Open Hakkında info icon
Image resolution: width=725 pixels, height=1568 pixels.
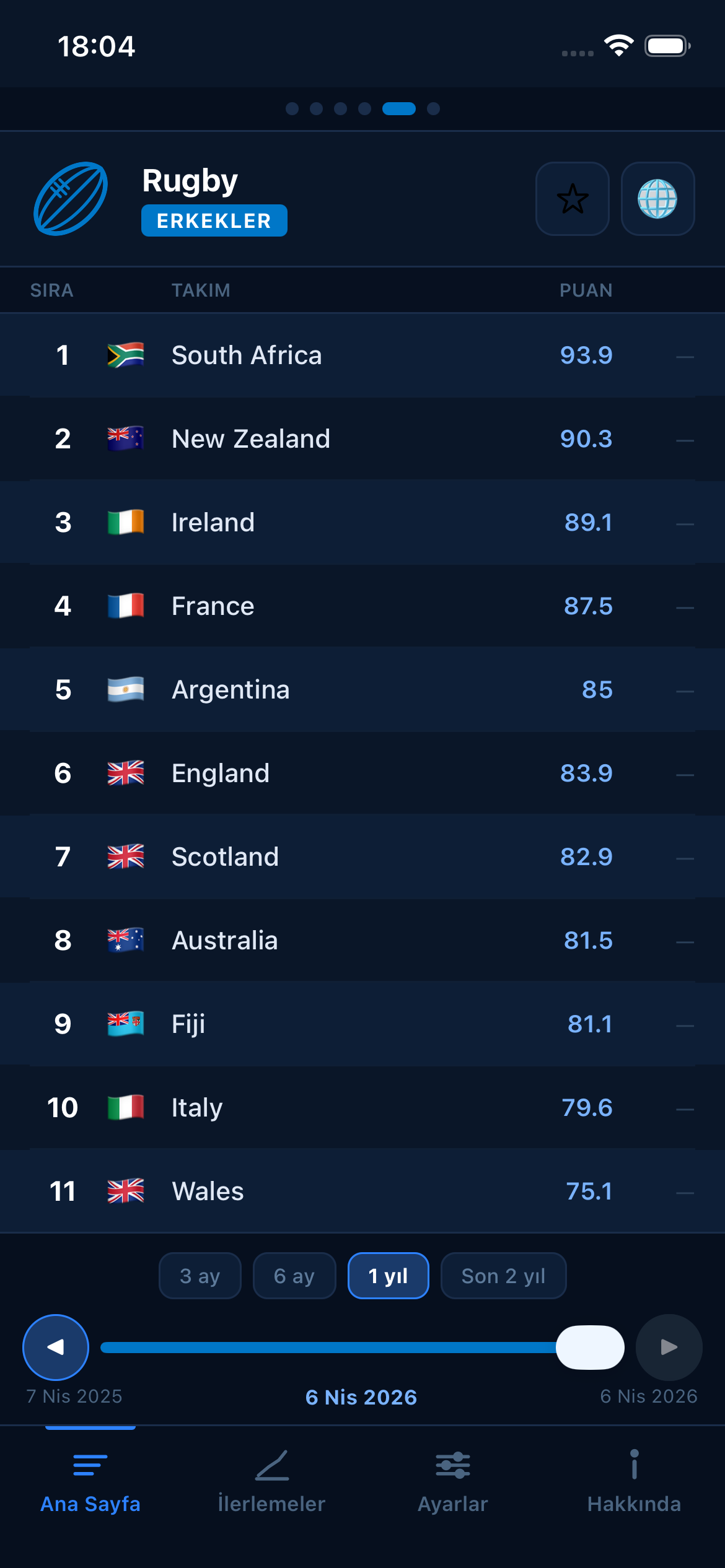click(x=633, y=1466)
